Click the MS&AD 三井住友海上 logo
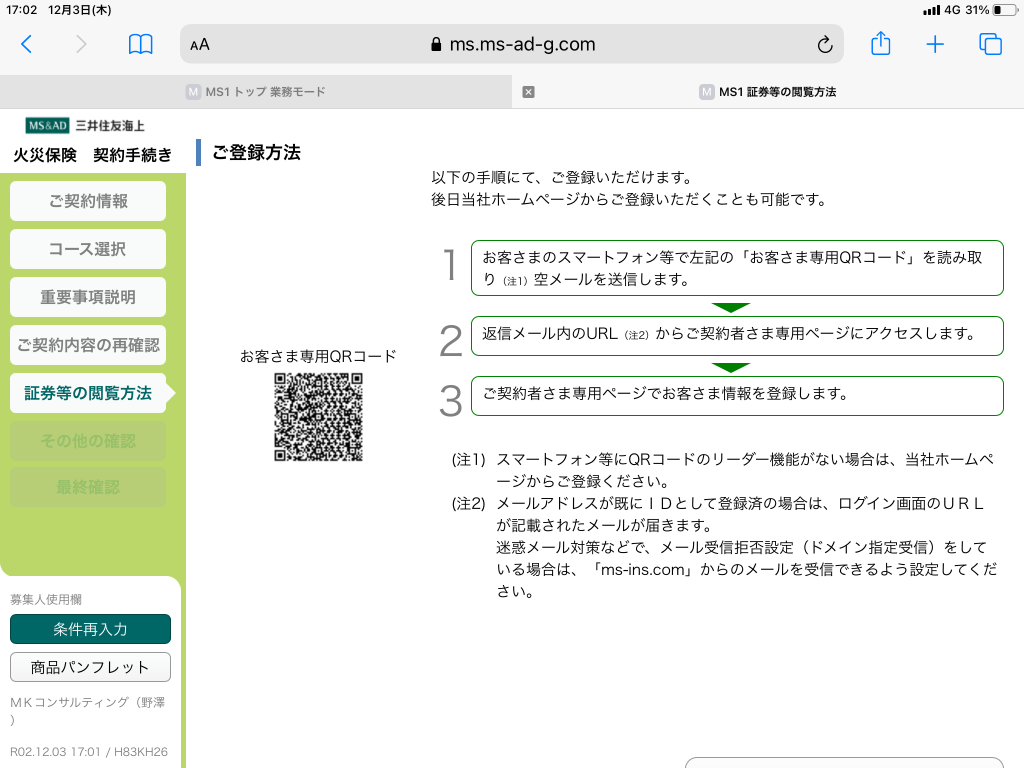The image size is (1024, 768). point(85,125)
